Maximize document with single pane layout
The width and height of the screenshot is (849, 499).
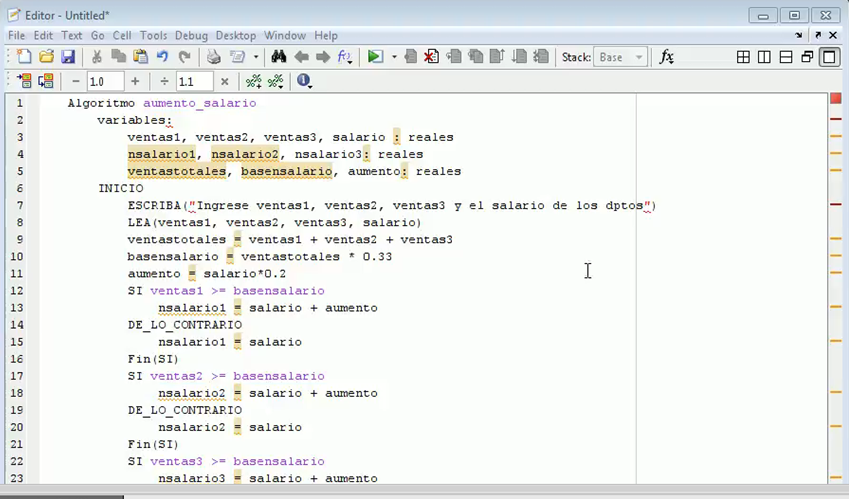click(x=829, y=57)
